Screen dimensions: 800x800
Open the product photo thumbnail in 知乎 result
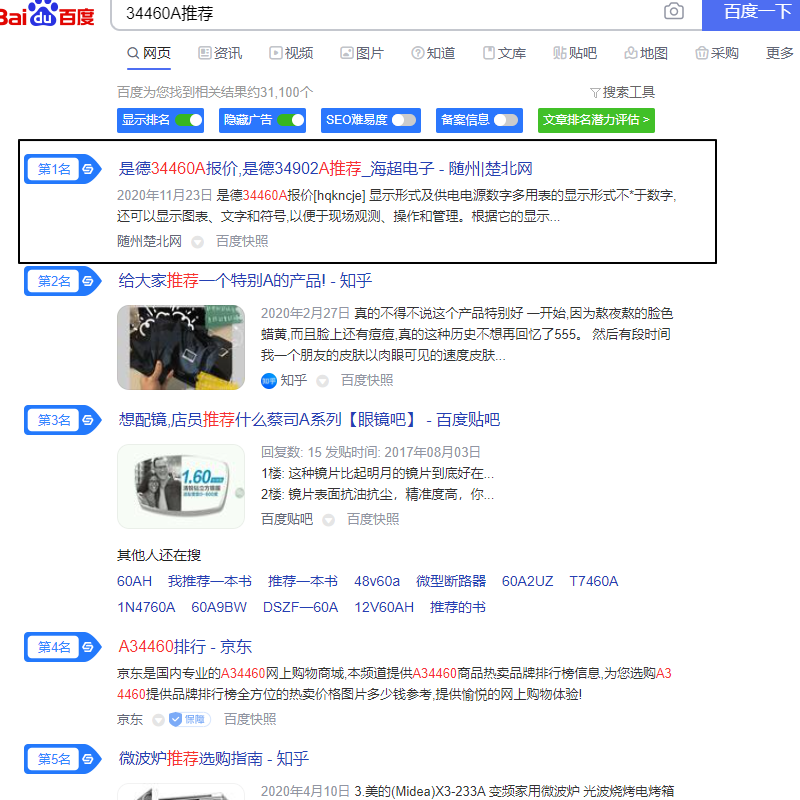tap(181, 347)
